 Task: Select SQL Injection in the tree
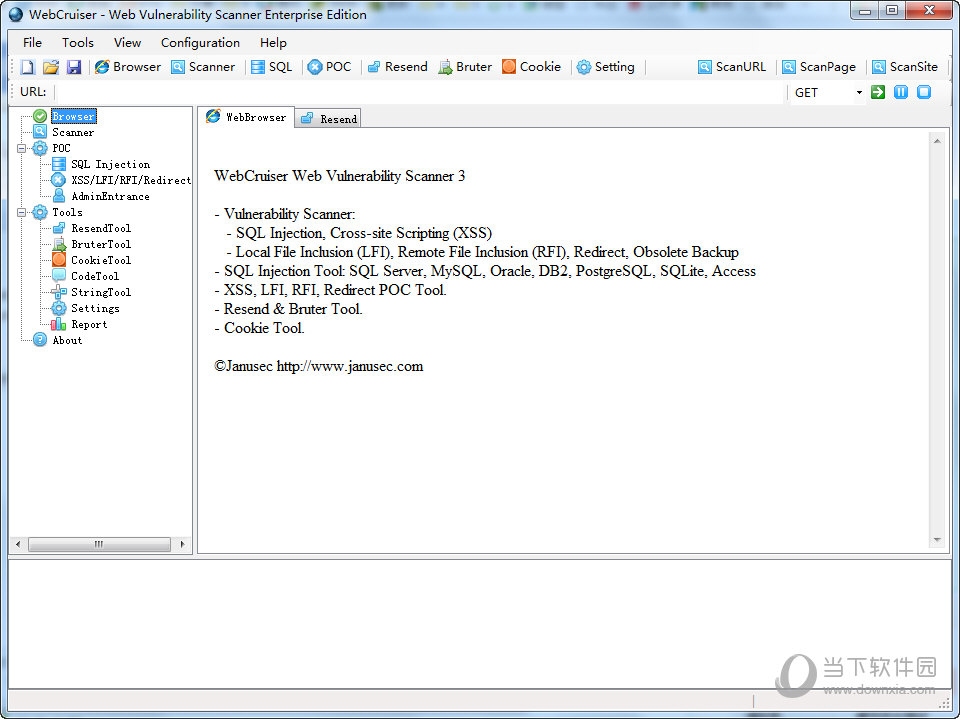point(110,164)
